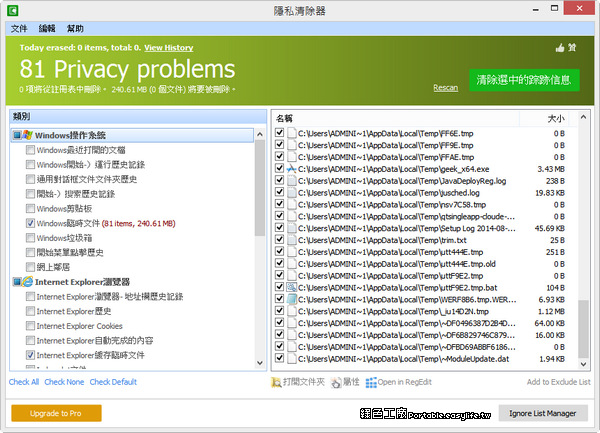Click the green 清除選中的踪跡信息 button
The width and height of the screenshot is (600, 433).
click(524, 80)
